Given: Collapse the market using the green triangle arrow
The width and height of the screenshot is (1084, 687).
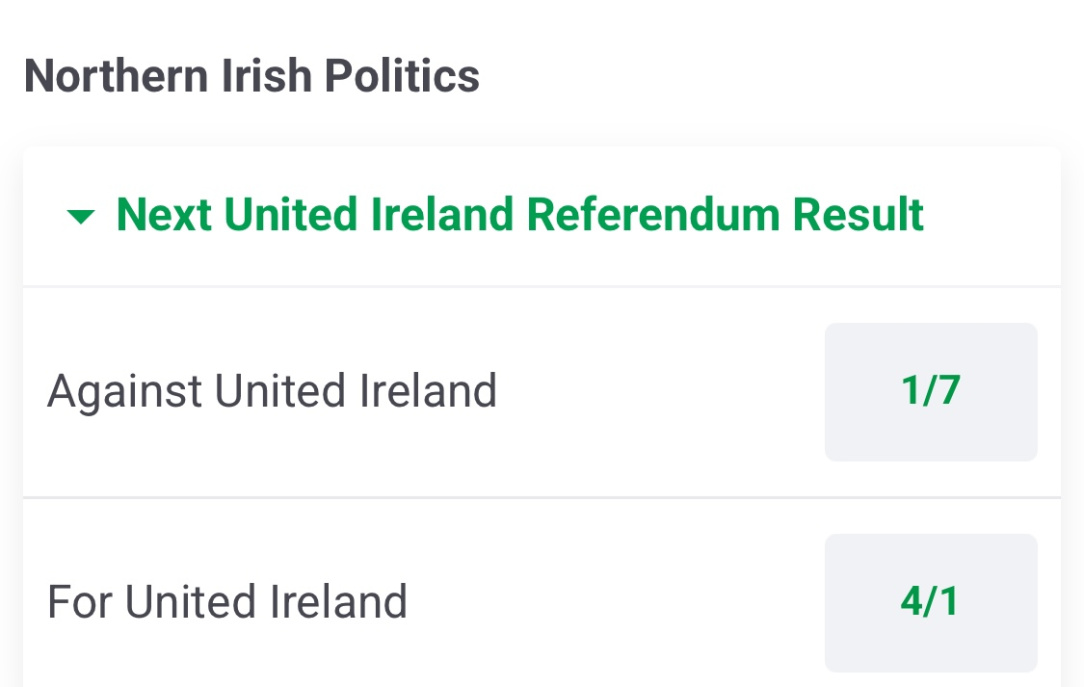Looking at the screenshot, I should tap(80, 216).
